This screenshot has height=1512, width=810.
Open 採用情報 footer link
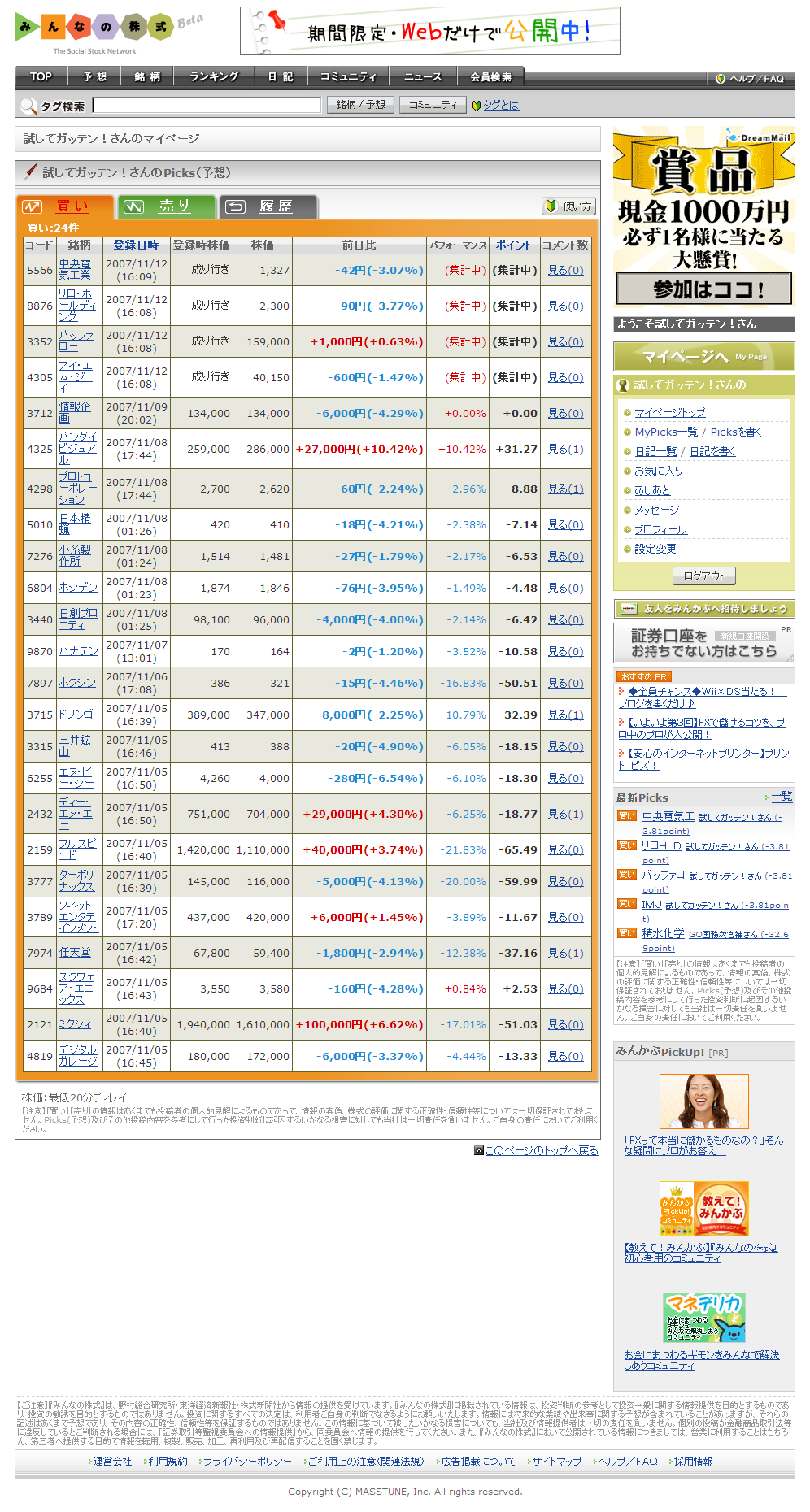(694, 1461)
